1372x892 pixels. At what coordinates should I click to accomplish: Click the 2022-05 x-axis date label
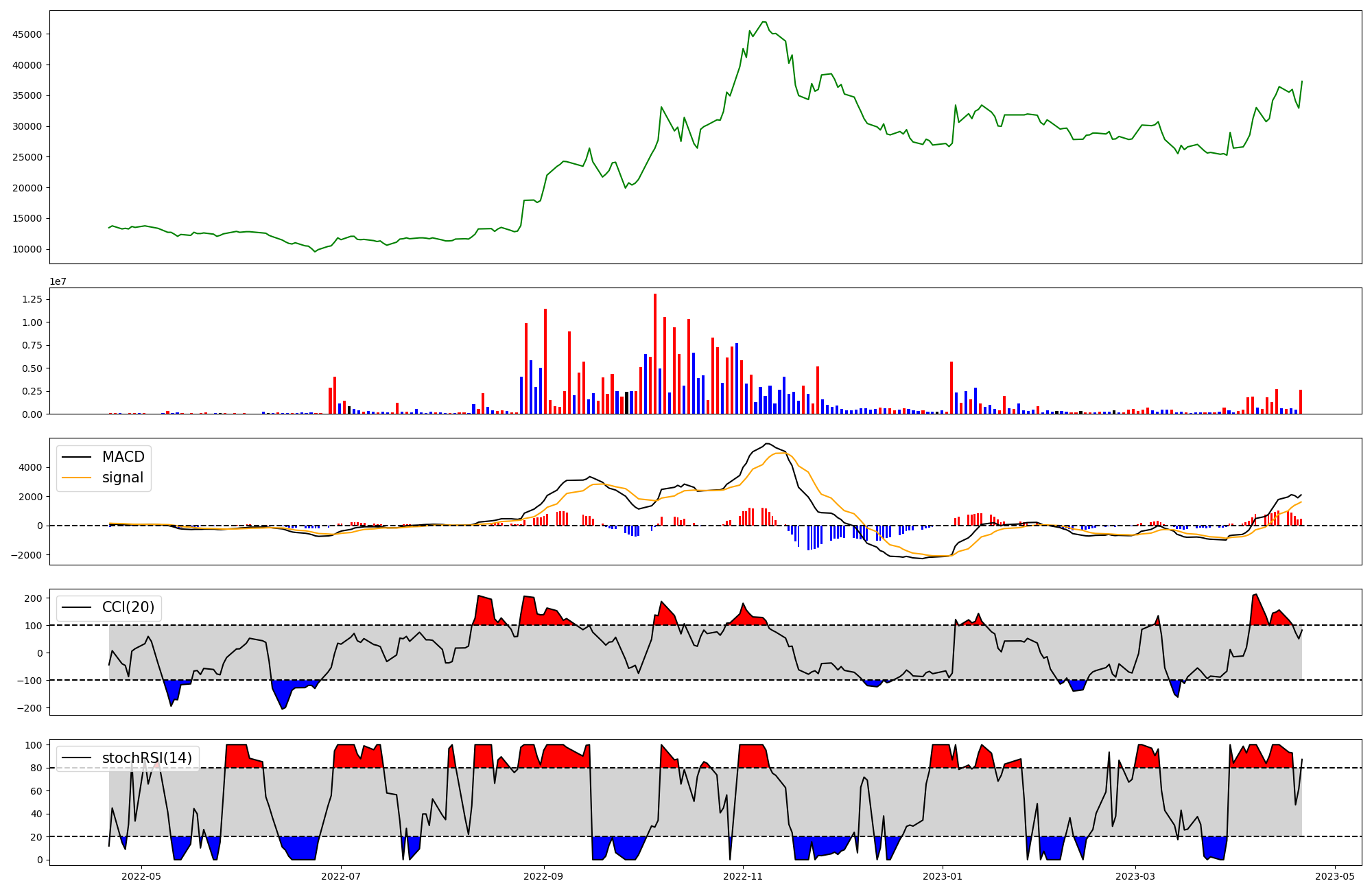pyautogui.click(x=141, y=876)
